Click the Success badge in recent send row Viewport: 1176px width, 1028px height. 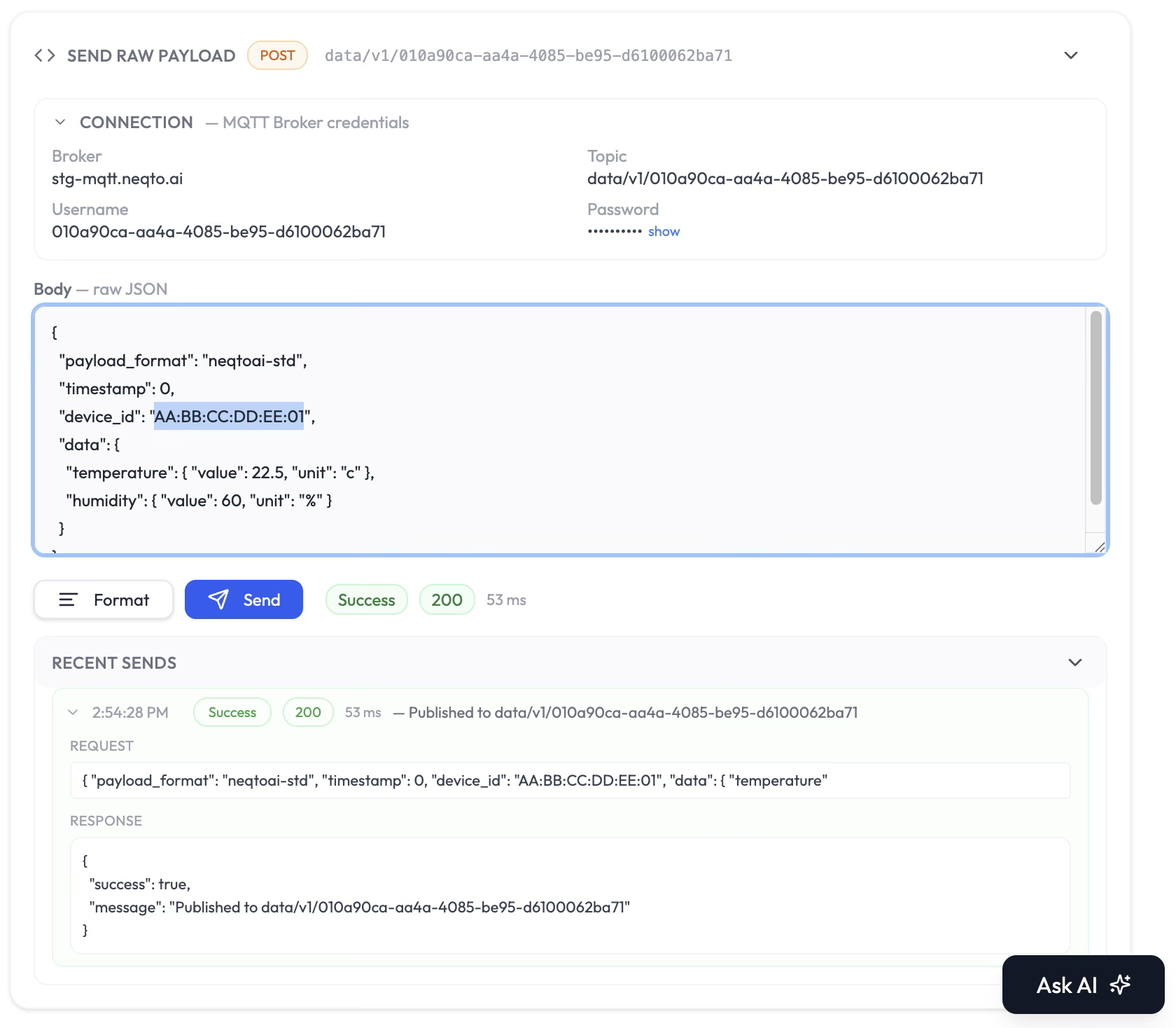[232, 712]
